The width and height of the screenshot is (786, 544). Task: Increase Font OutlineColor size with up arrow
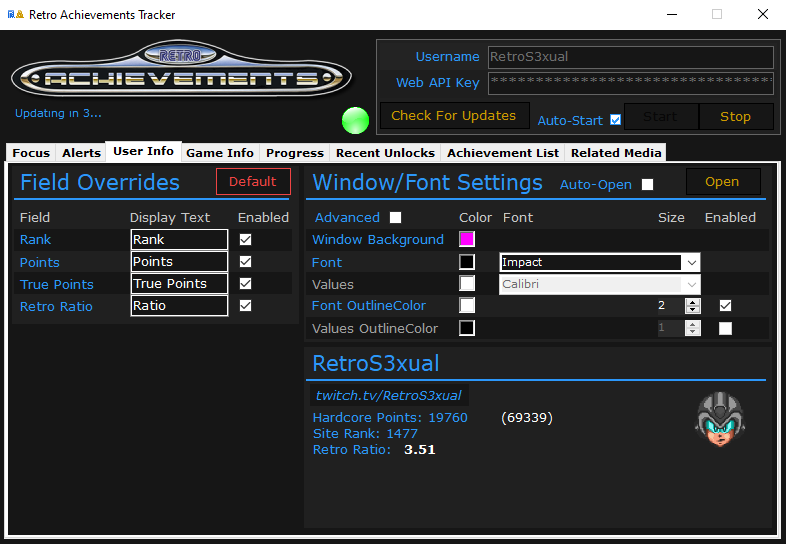pos(693,302)
